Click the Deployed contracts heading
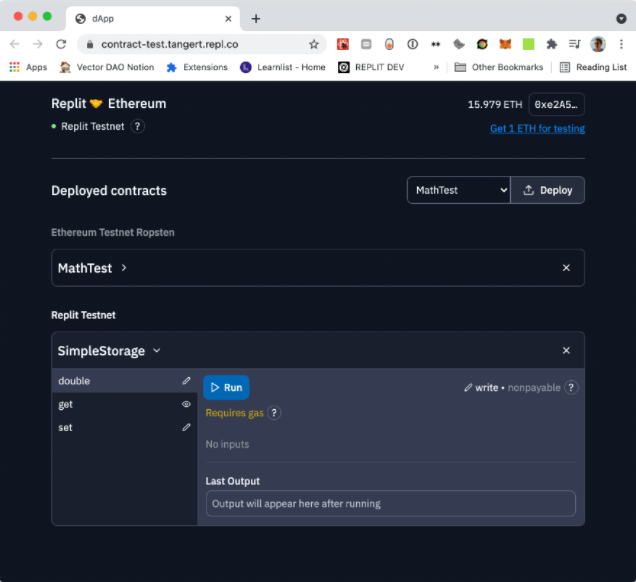 click(109, 191)
